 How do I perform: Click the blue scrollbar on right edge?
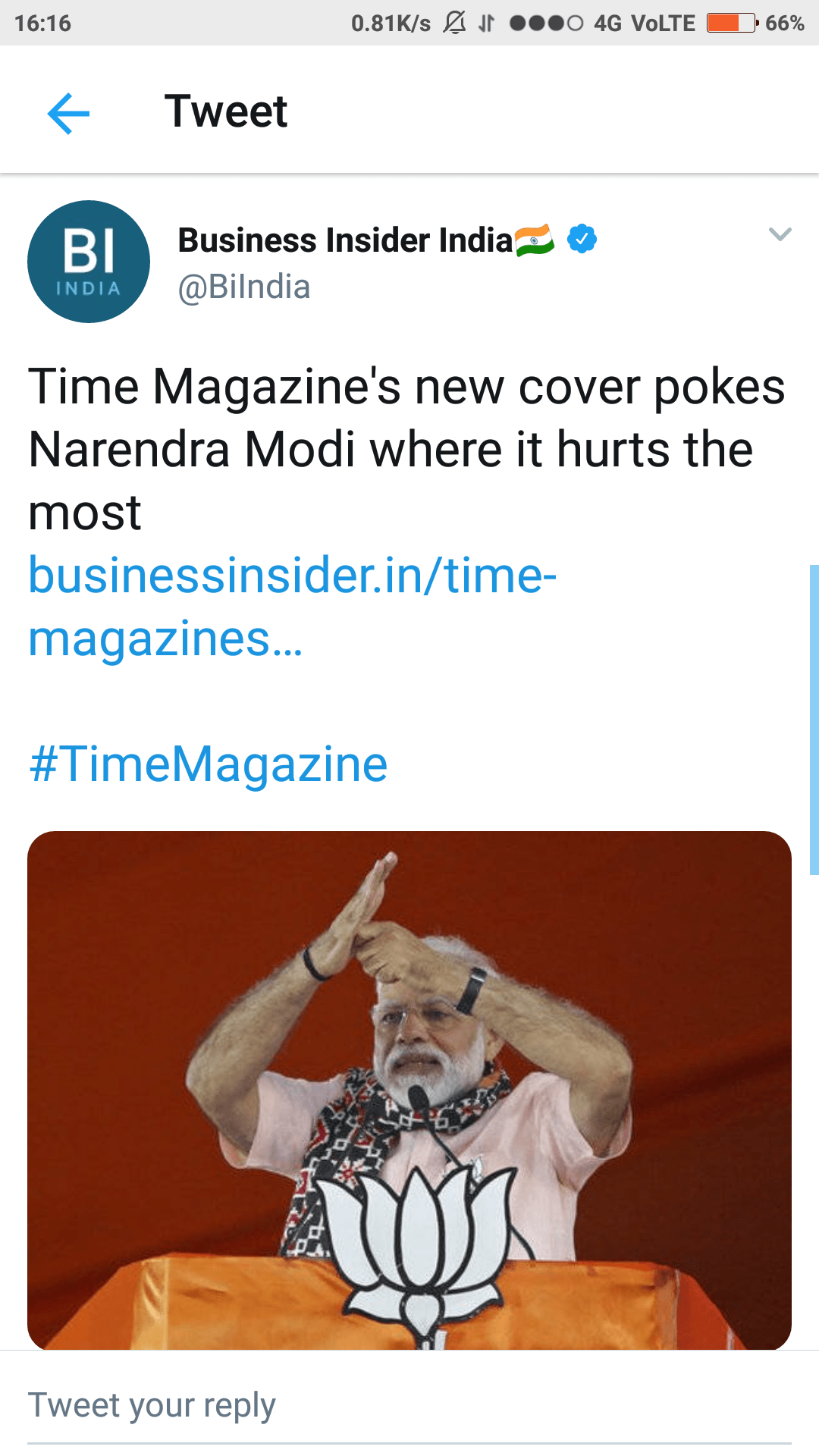pos(814,720)
